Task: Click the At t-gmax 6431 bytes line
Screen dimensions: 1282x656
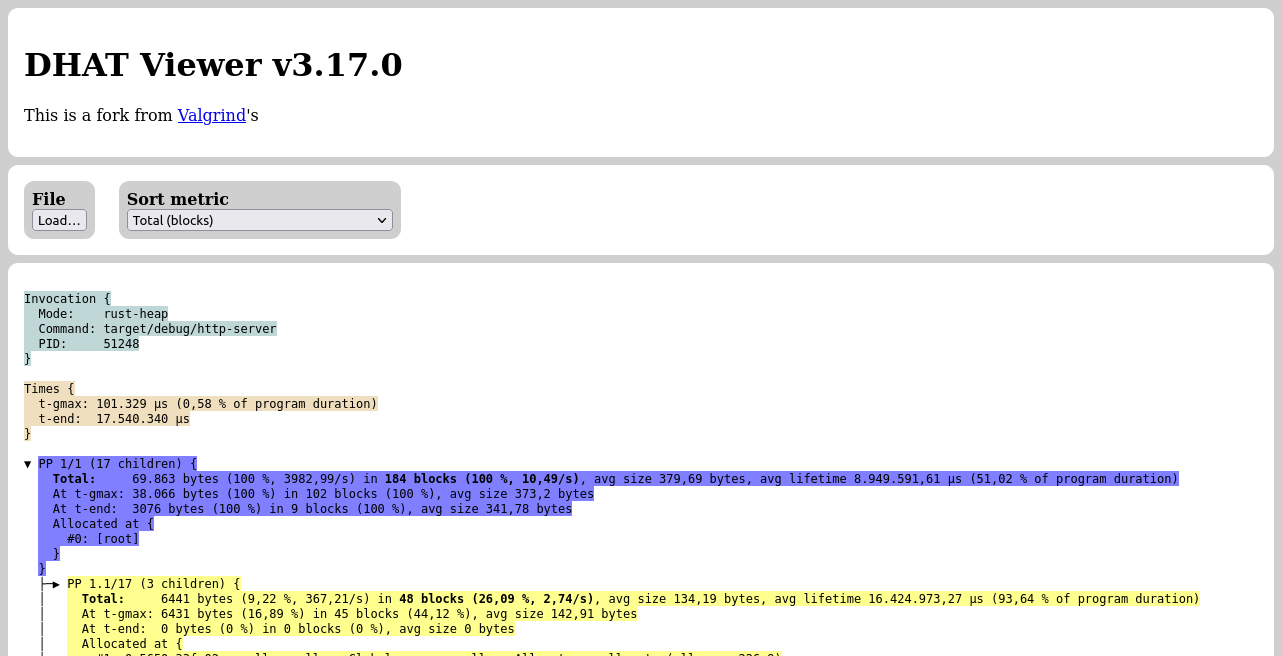Action: (x=352, y=614)
